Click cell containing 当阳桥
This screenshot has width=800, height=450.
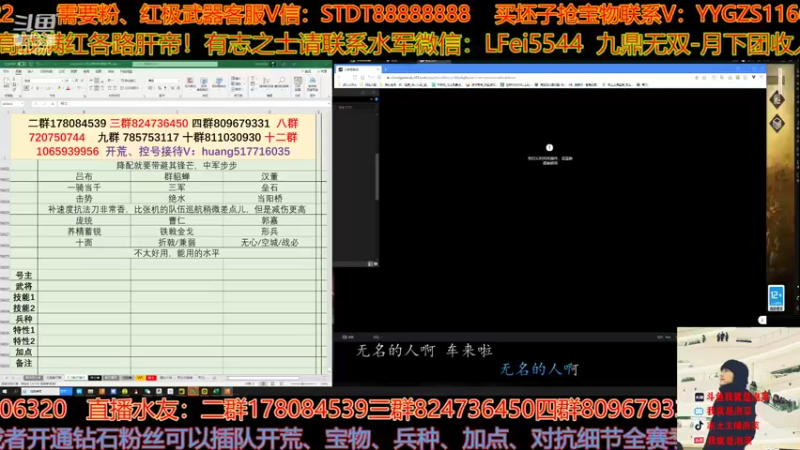(x=269, y=198)
